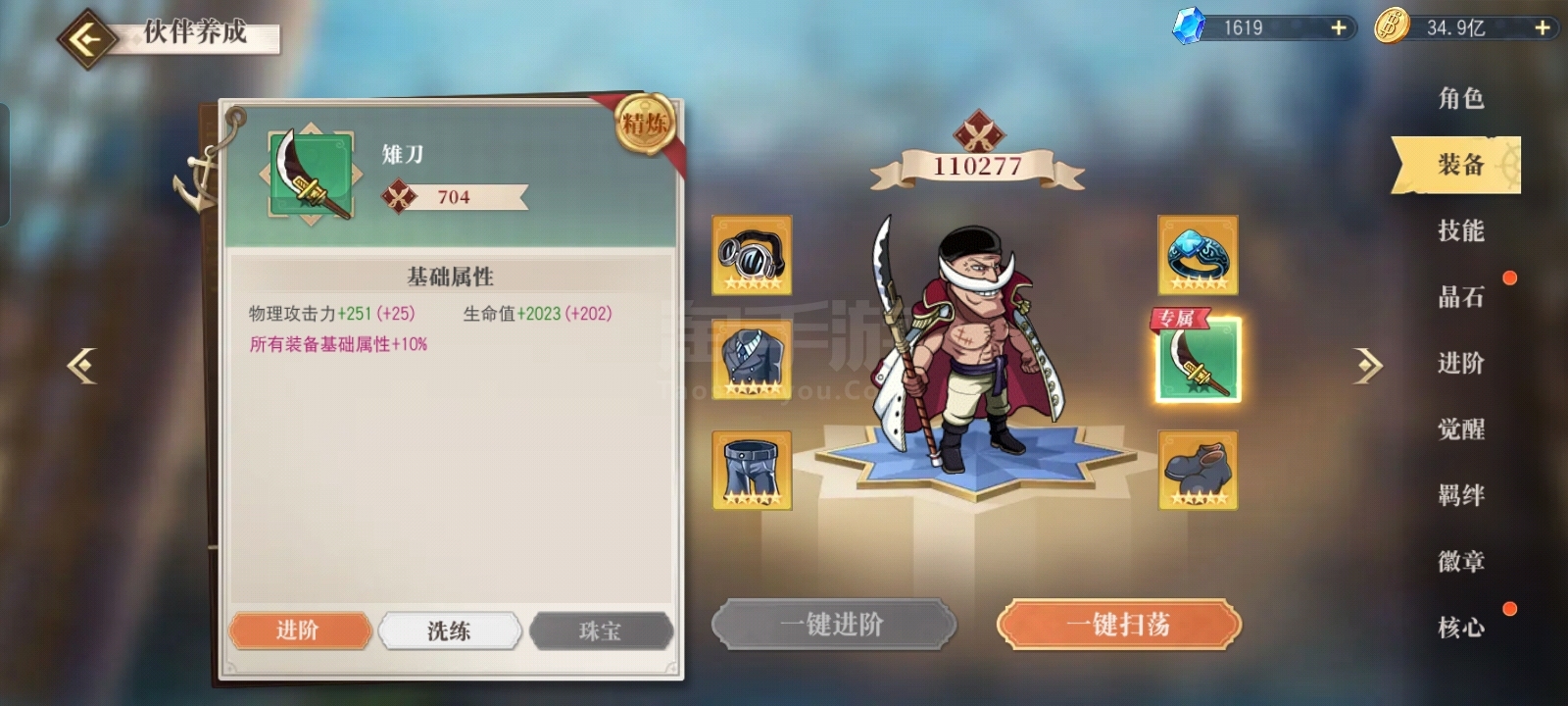This screenshot has width=1568, height=706.
Task: Open the 觉醒 tab
Action: [x=1460, y=429]
